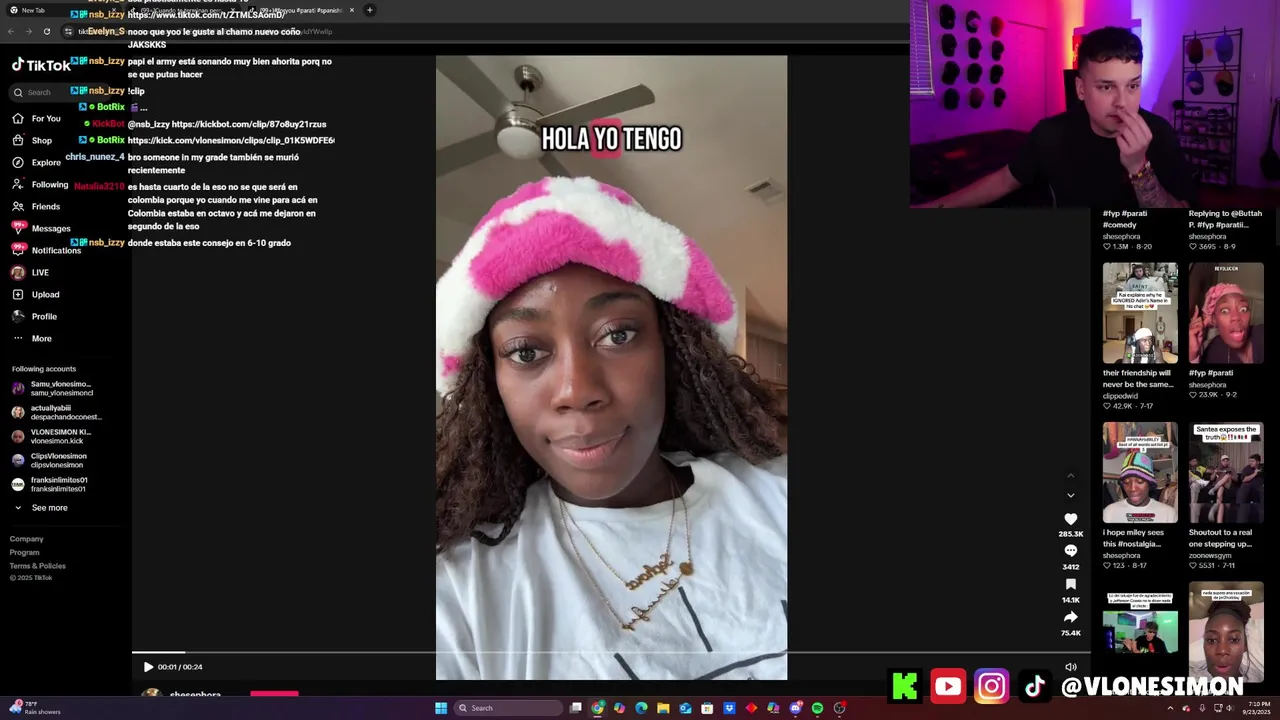Open Dropbox from the taskbar
Screen dimensions: 1280x720
pos(729,708)
